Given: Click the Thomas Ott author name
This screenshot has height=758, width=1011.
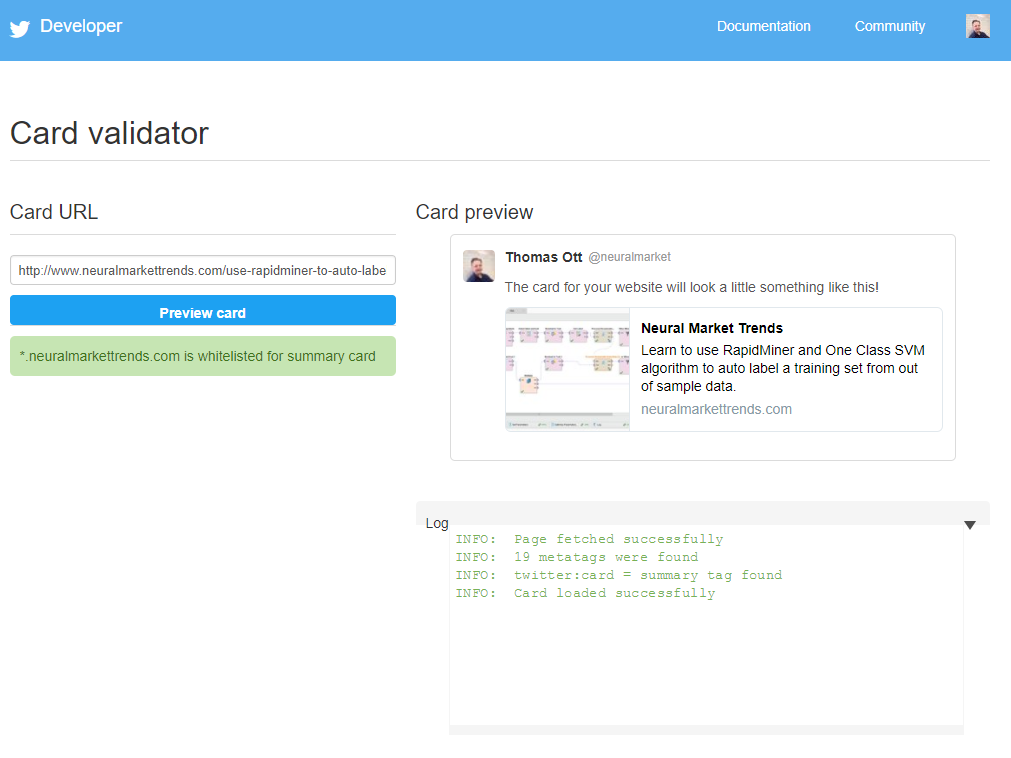Looking at the screenshot, I should (544, 257).
